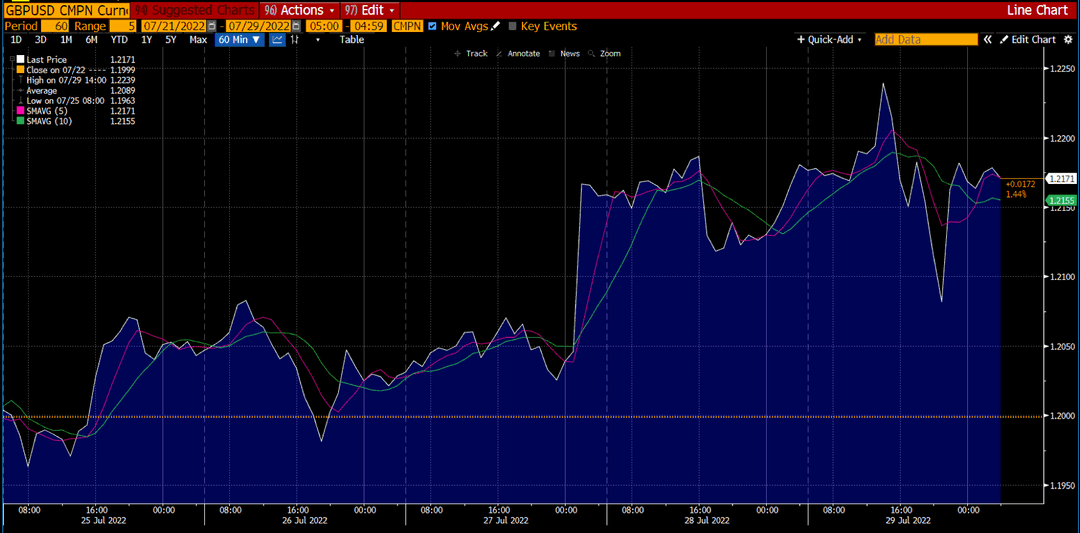Click the pencil icon next to Mov Avgs
Screen dimensions: 1080x533
click(x=495, y=26)
